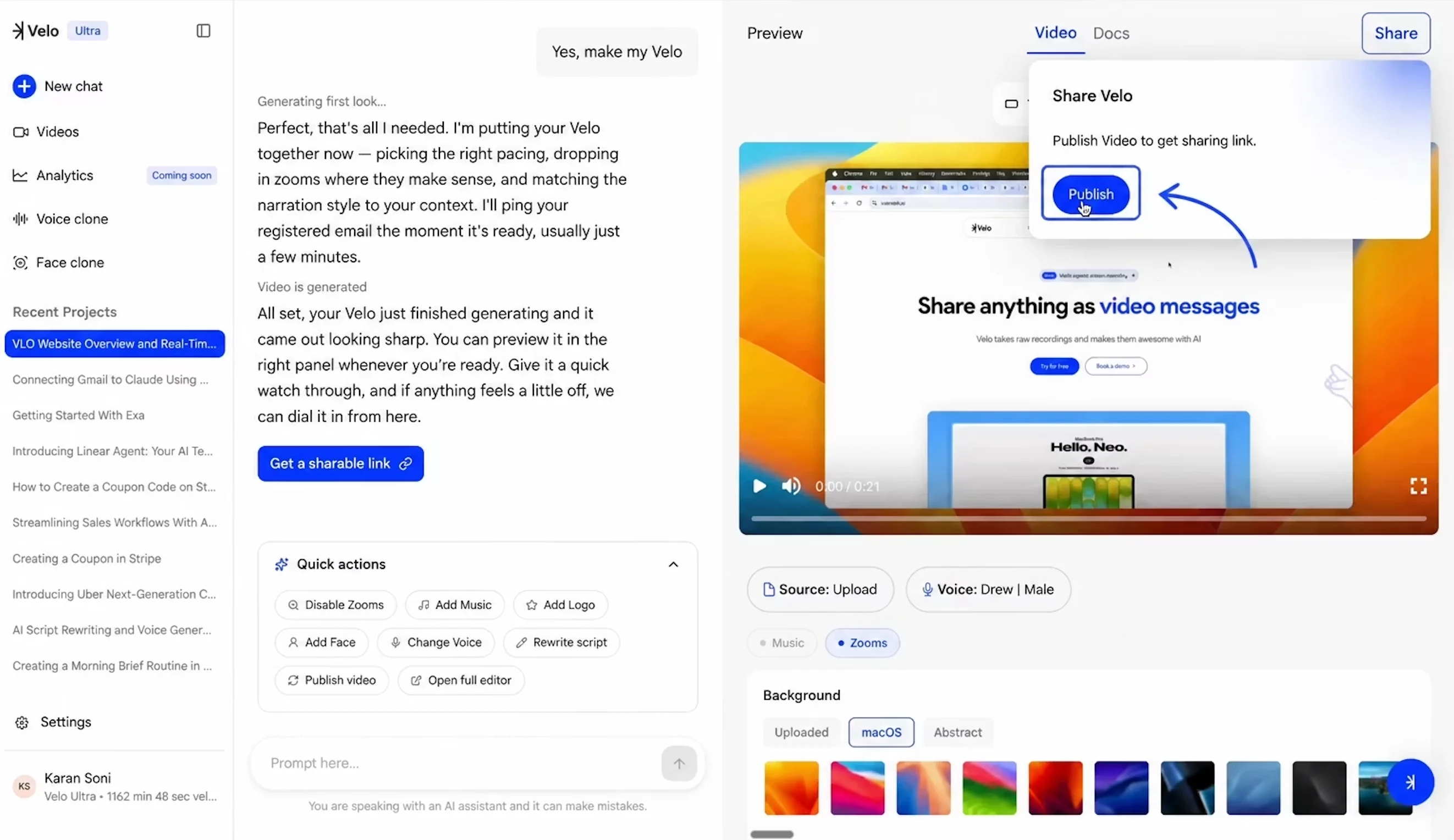Open the Voice: Drew | Male selector

(988, 589)
